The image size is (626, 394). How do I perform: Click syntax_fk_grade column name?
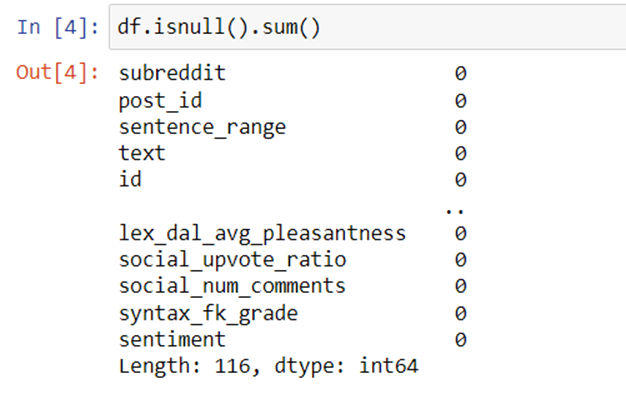208,313
